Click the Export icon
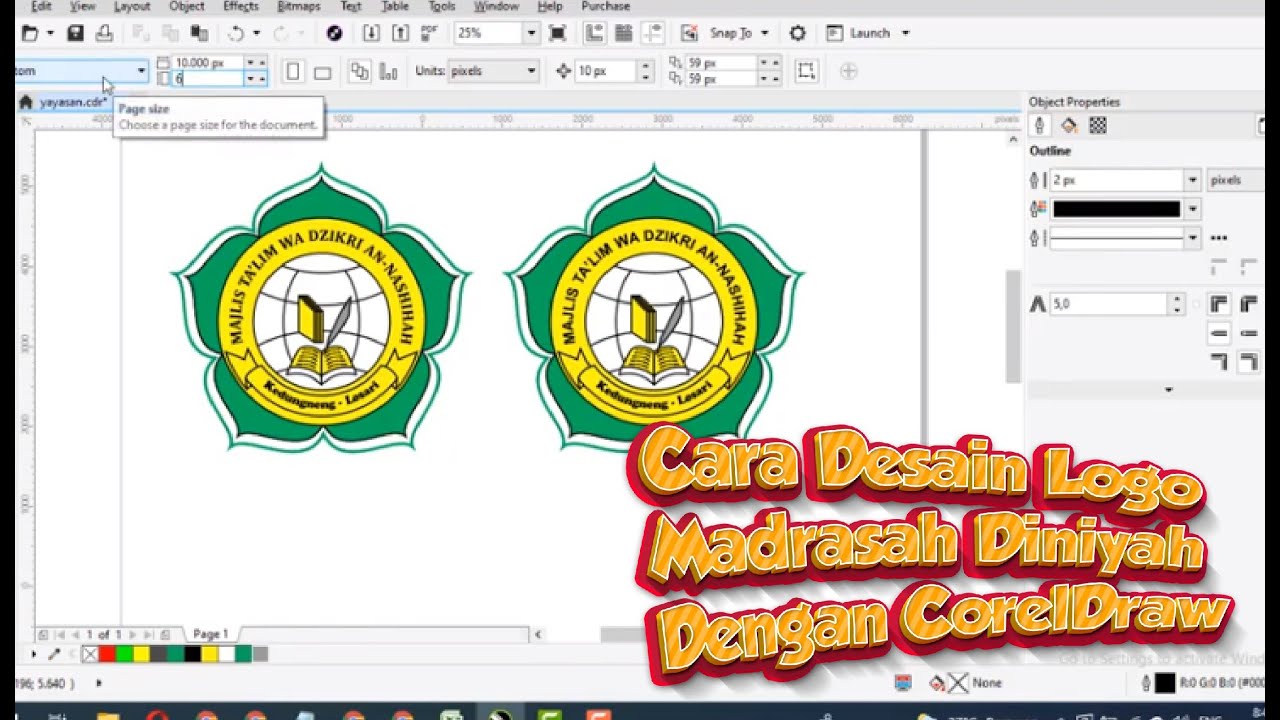1280x720 pixels. (400, 33)
